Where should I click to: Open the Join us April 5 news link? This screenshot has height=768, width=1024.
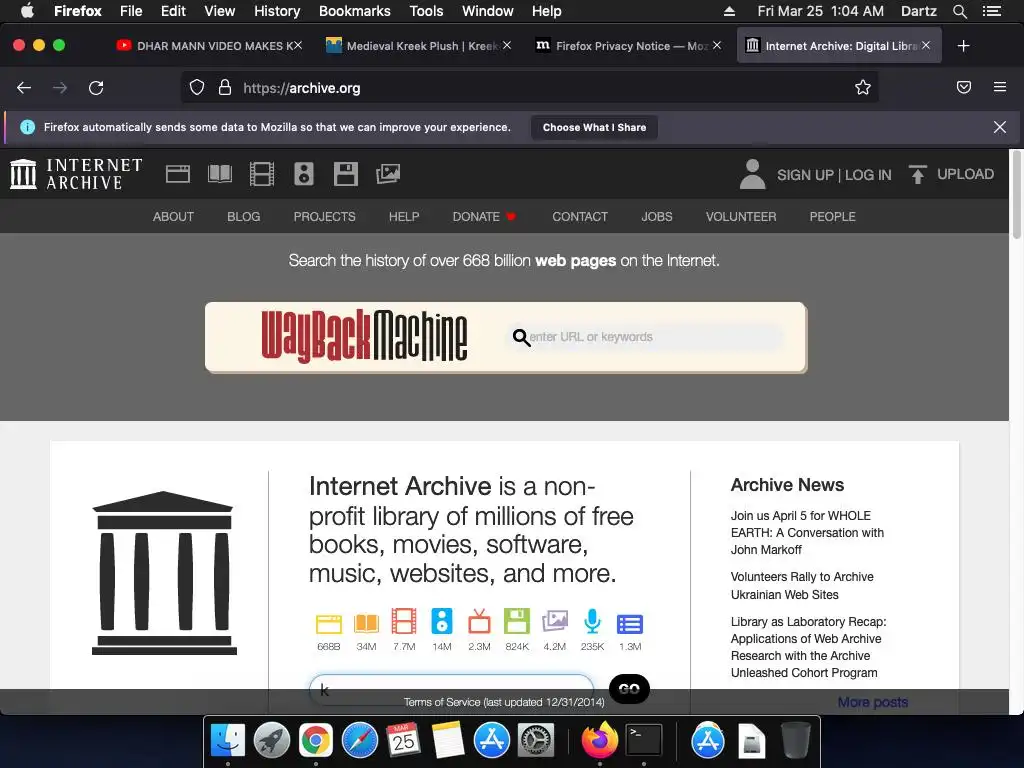pyautogui.click(x=807, y=533)
